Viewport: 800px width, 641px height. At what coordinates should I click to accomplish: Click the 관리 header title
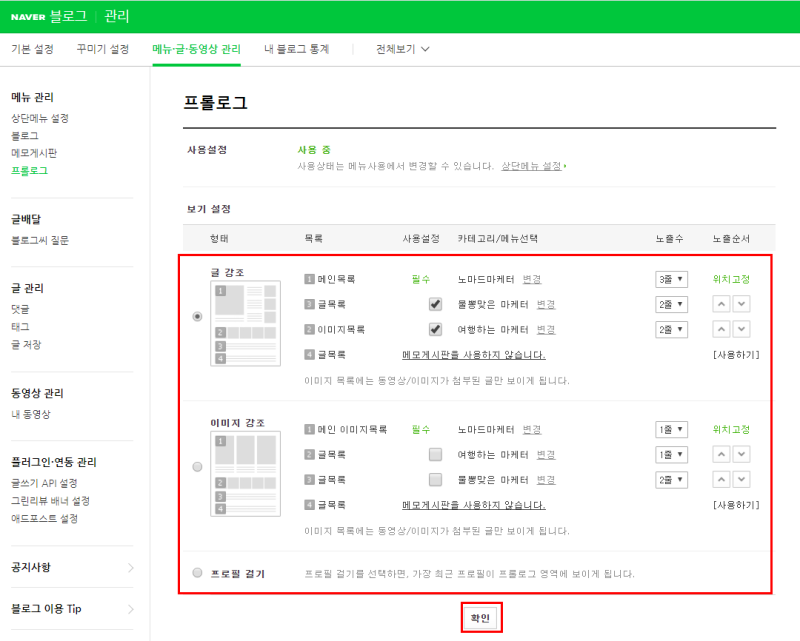coord(117,16)
